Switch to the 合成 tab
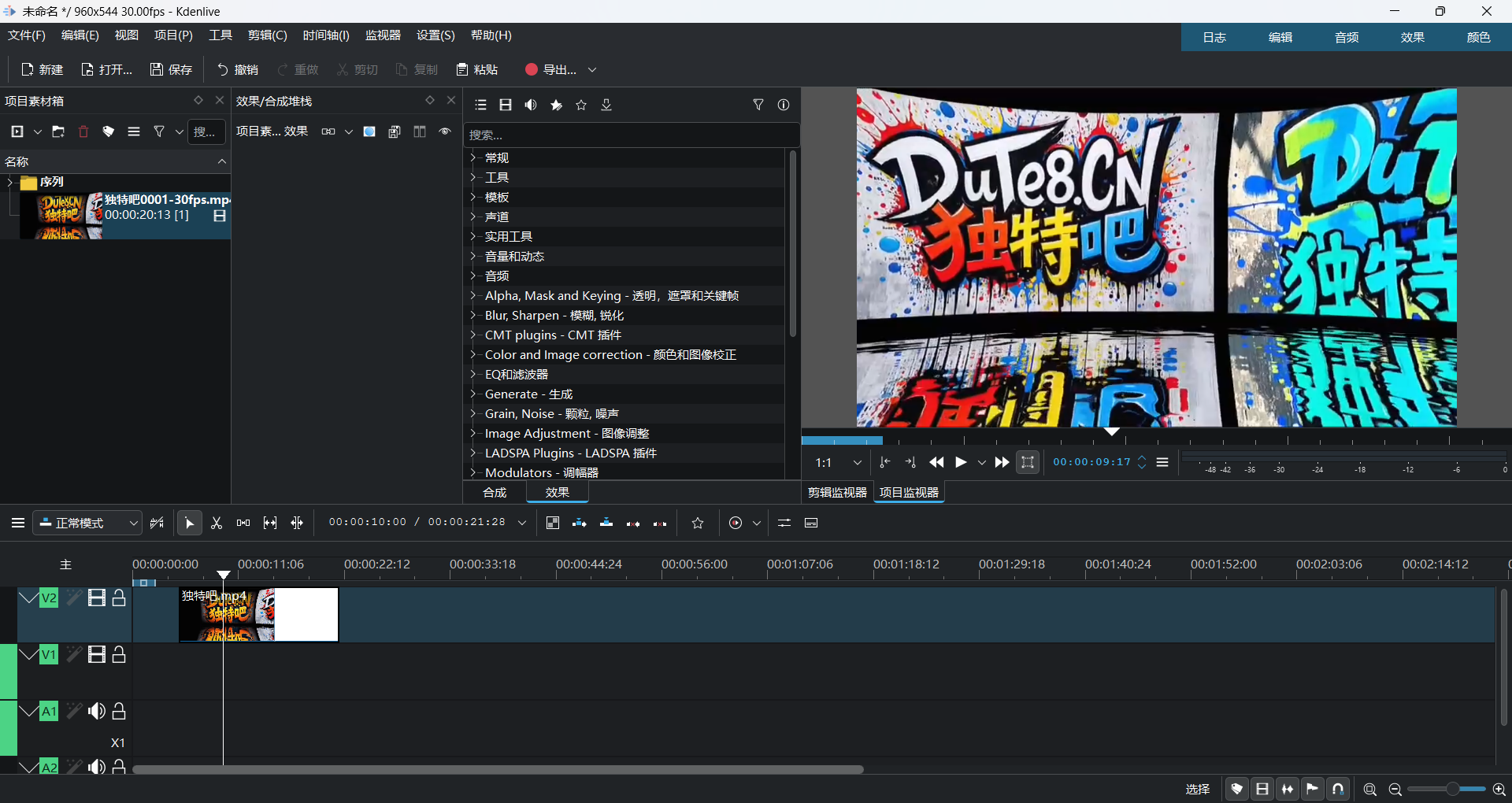Screen dimensions: 1512x803 pyautogui.click(x=495, y=492)
